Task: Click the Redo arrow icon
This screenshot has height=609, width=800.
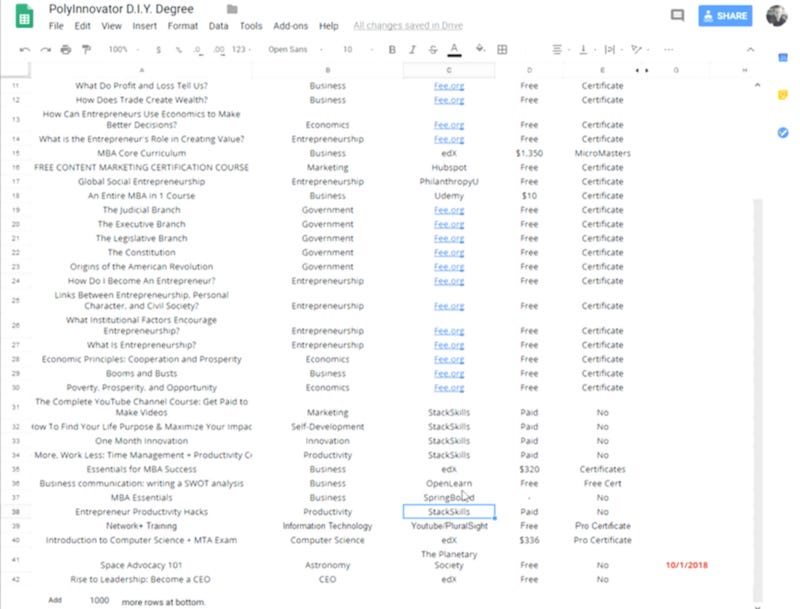Action: click(x=45, y=49)
